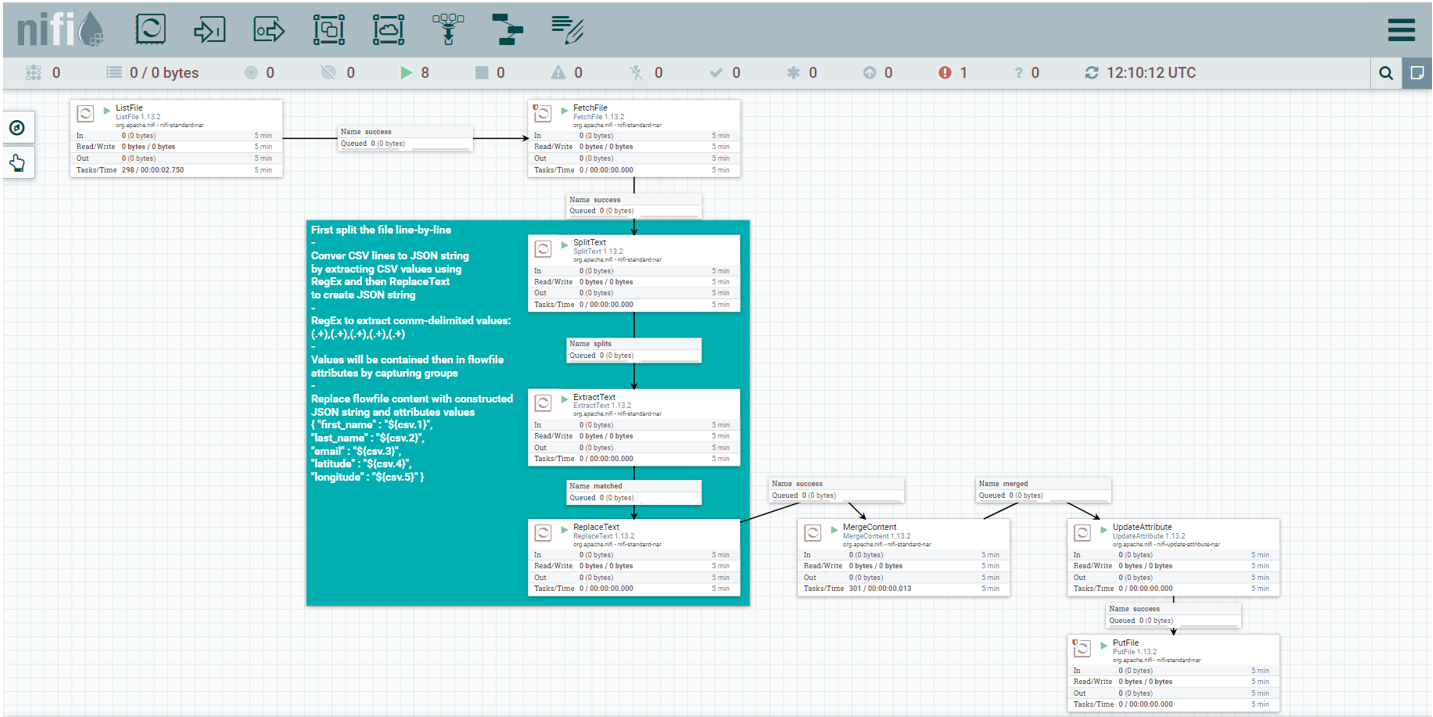Click the NiFi logo
This screenshot has width=1433, height=717.
pos(60,29)
